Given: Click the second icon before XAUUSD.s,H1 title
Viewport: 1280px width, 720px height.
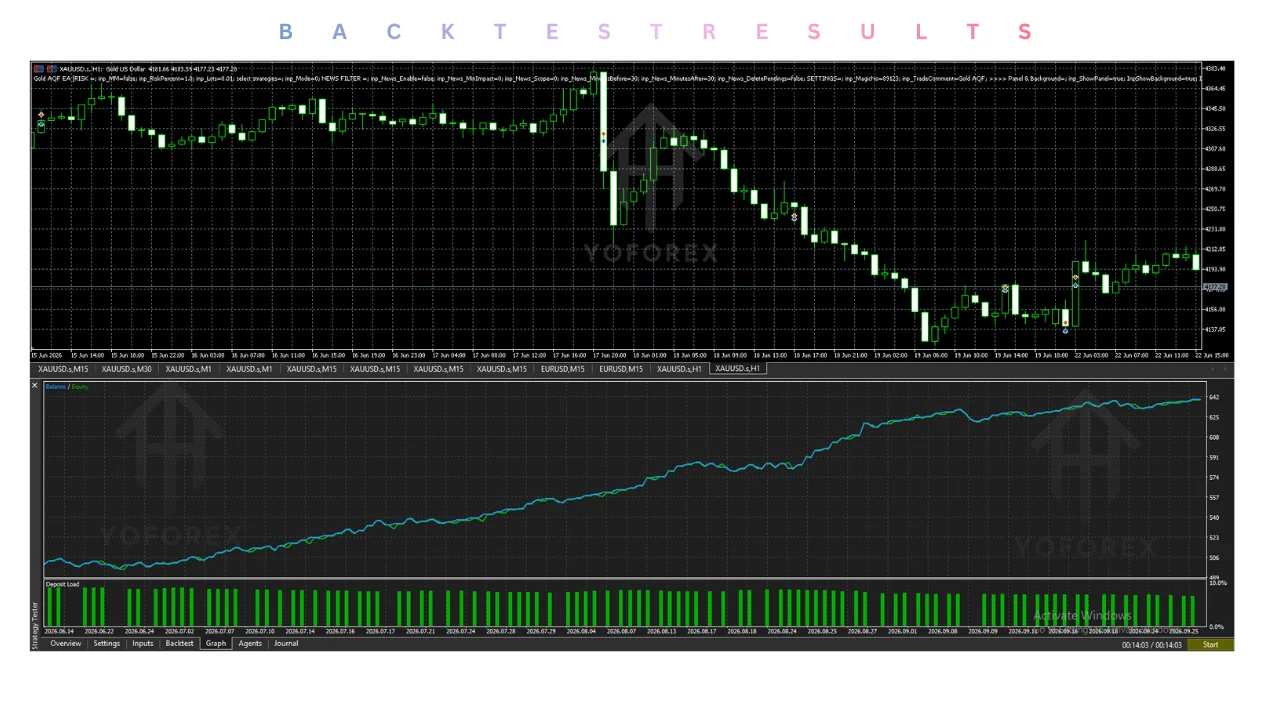Looking at the screenshot, I should [51, 69].
